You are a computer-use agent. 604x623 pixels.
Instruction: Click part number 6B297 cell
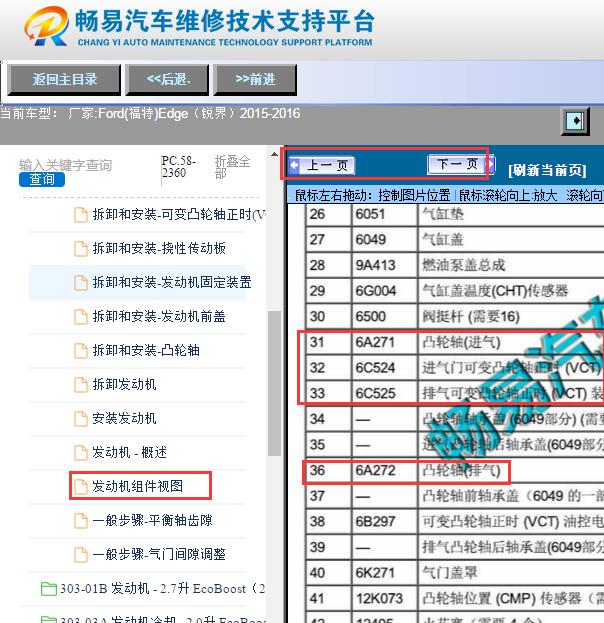385,522
